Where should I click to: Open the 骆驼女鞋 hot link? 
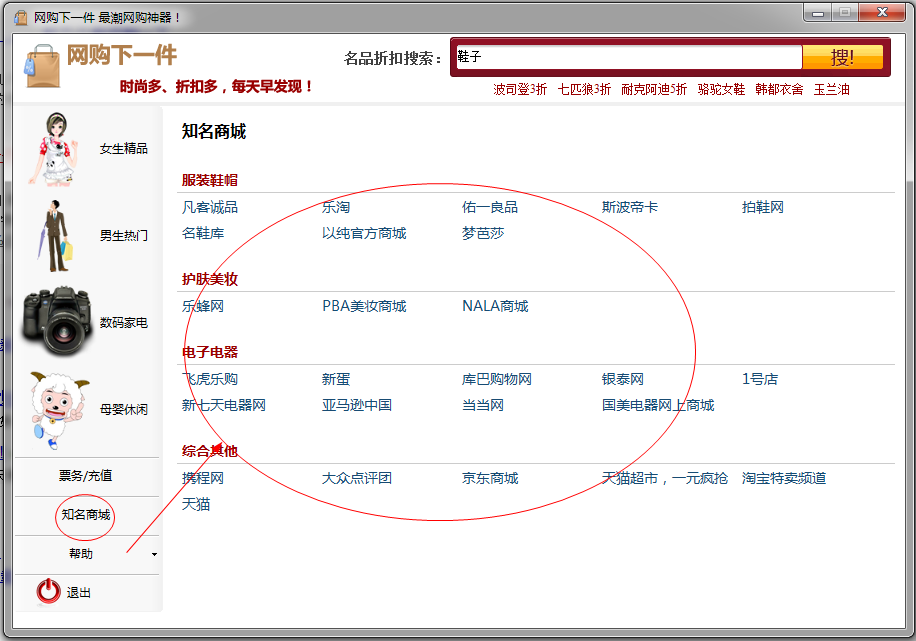[x=721, y=89]
